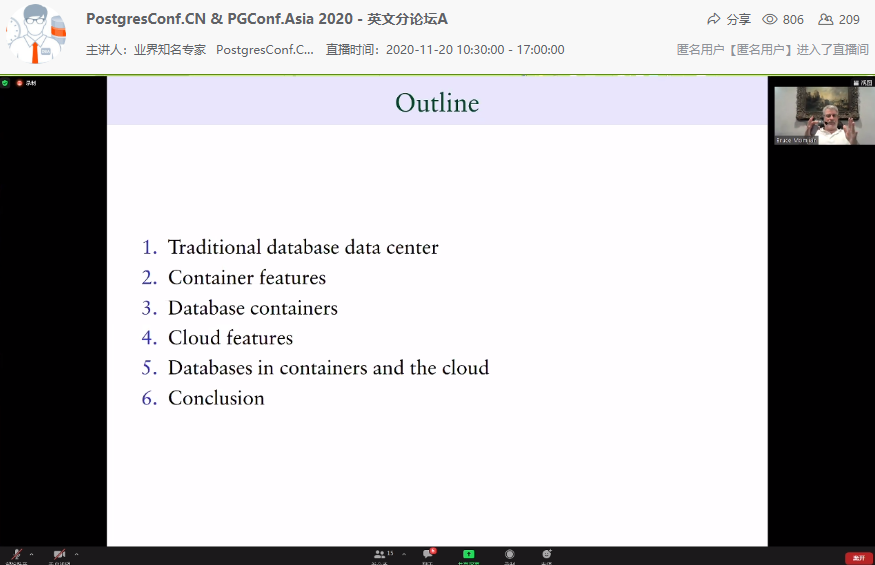This screenshot has width=875, height=565.
Task: Toggle the disabled video camera icon
Action: 59,554
